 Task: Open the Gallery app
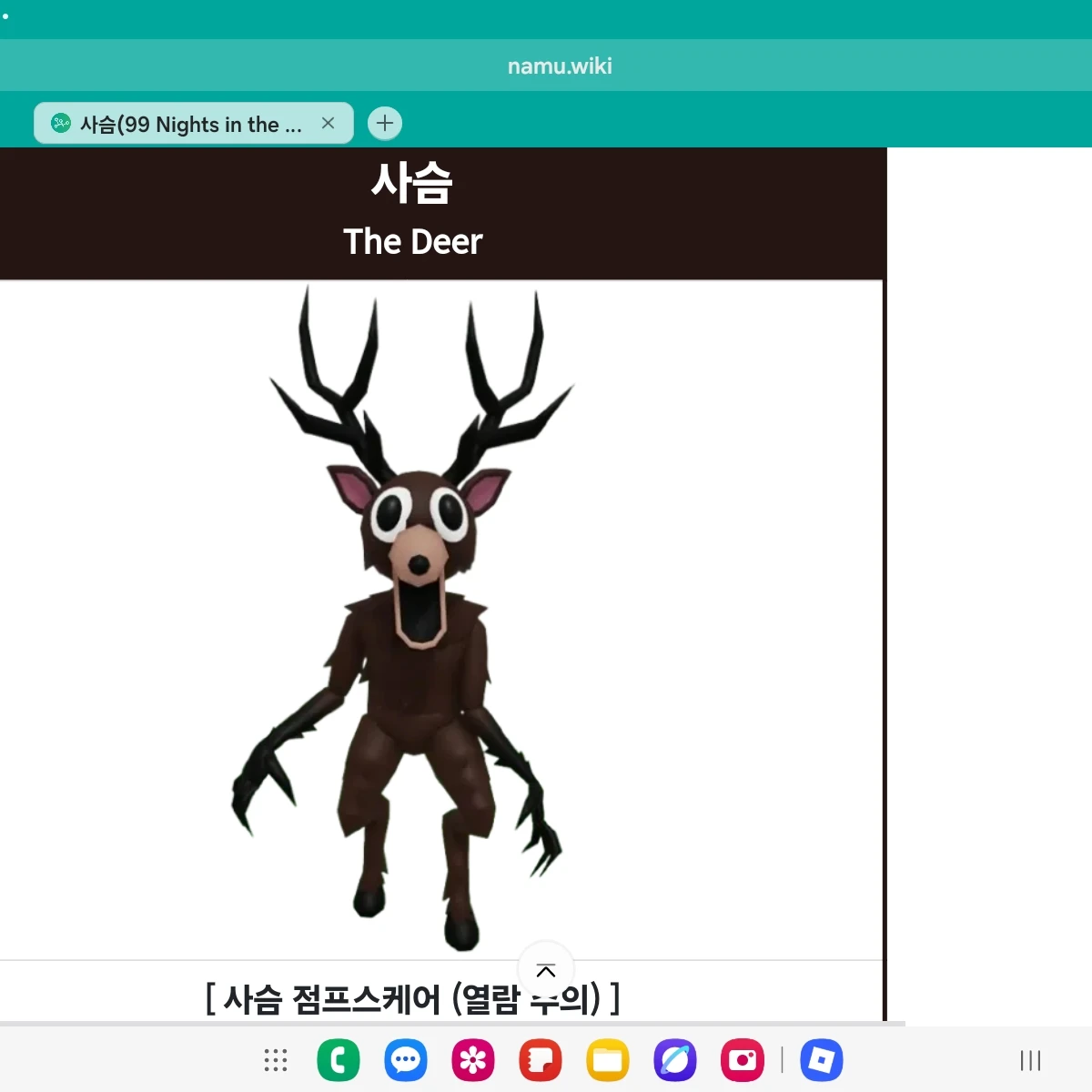point(472,1060)
